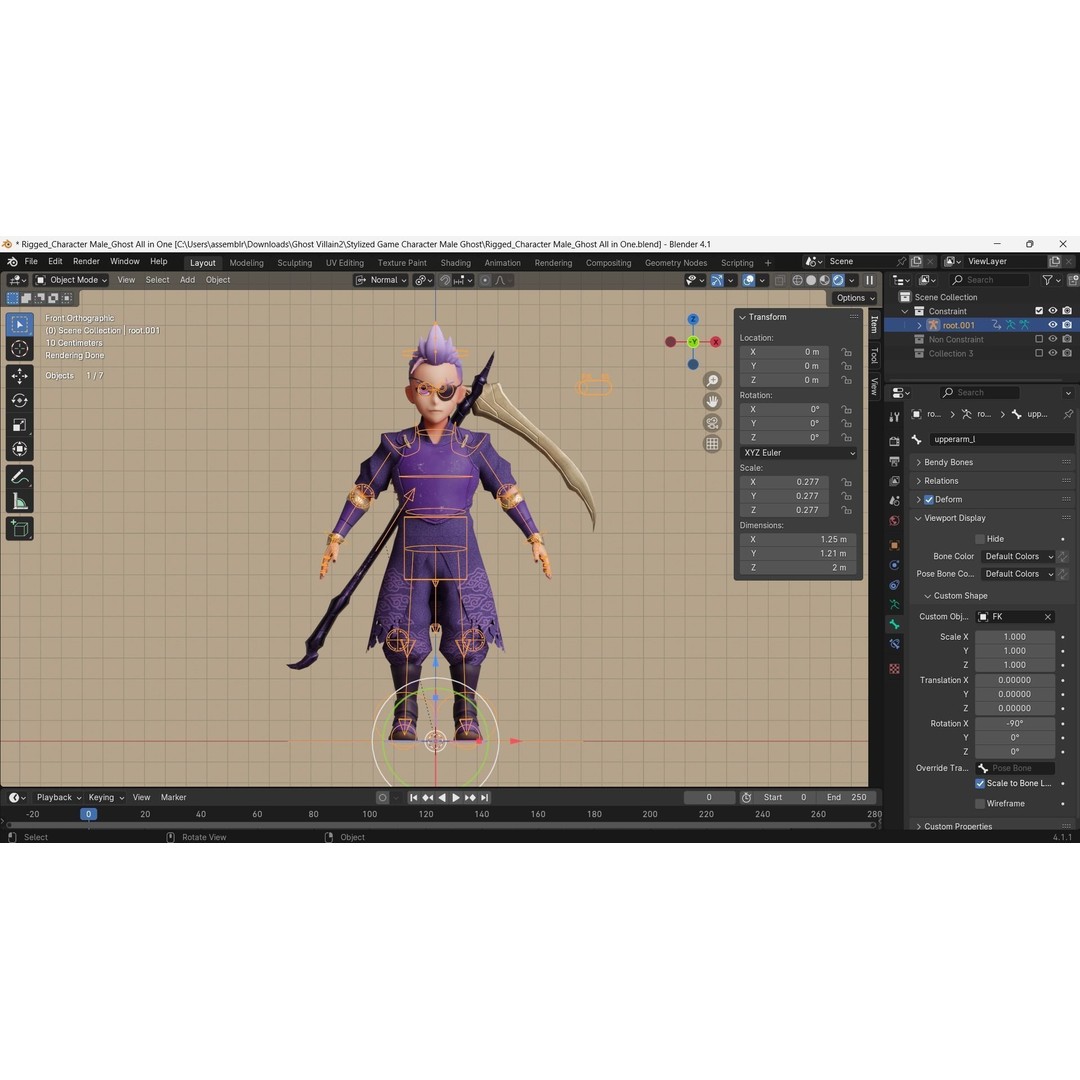This screenshot has height=1080, width=1080.
Task: Expand root.001 in the outliner
Action: [919, 325]
